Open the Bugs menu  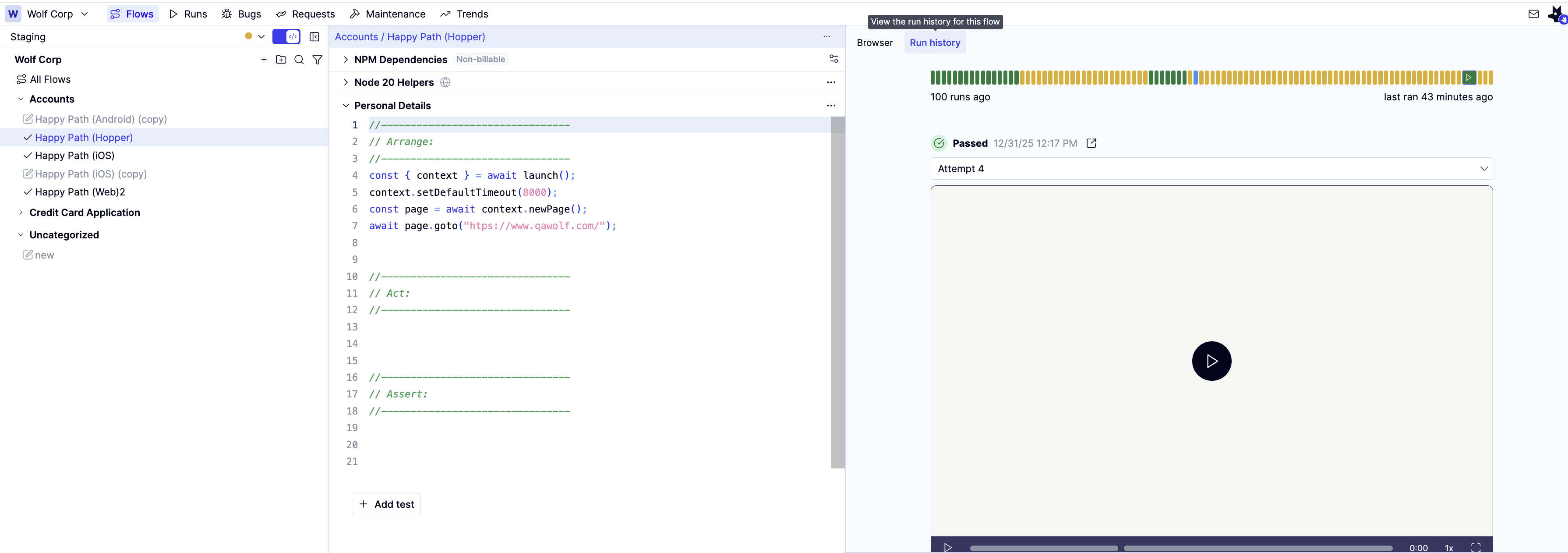point(242,14)
